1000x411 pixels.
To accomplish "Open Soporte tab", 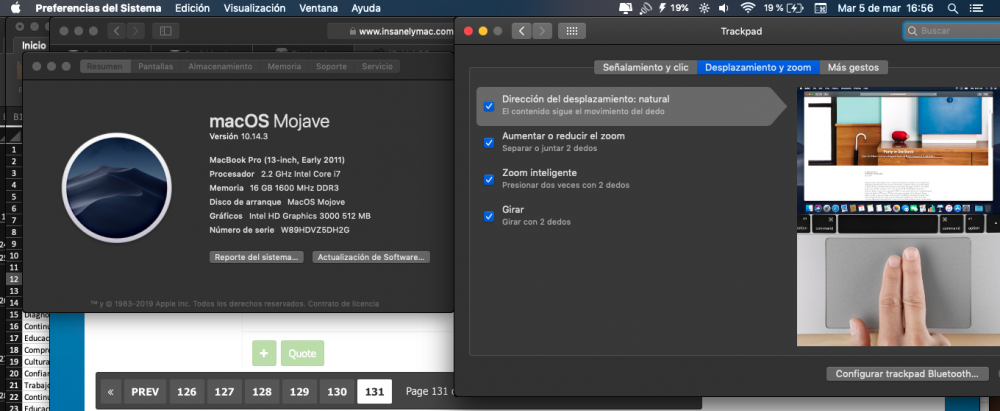I will pos(331,66).
